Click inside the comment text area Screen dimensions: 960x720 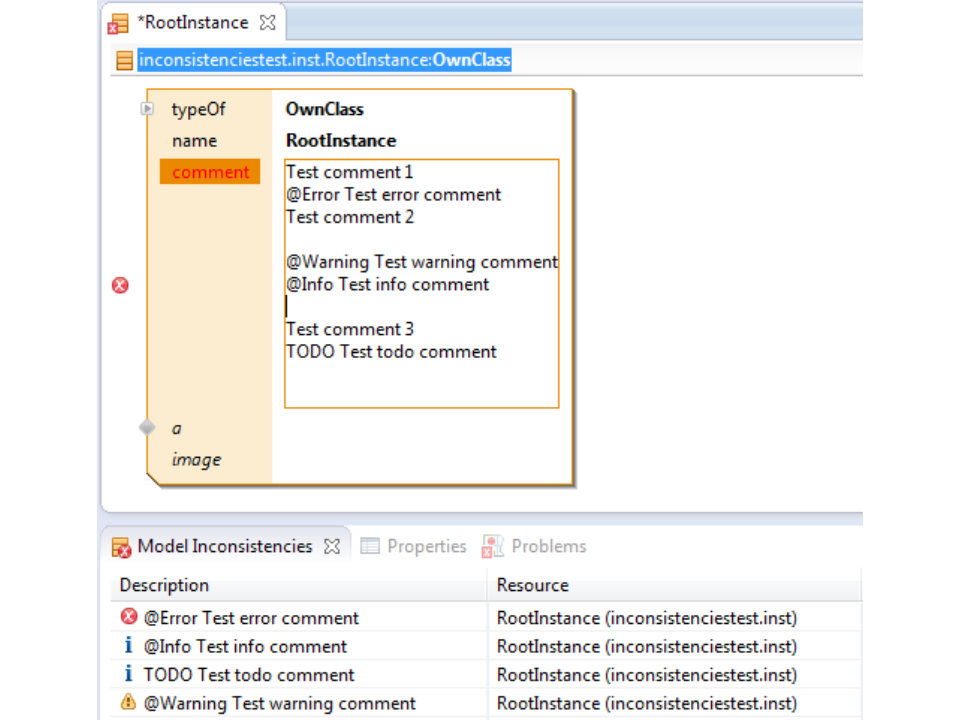[x=420, y=380]
